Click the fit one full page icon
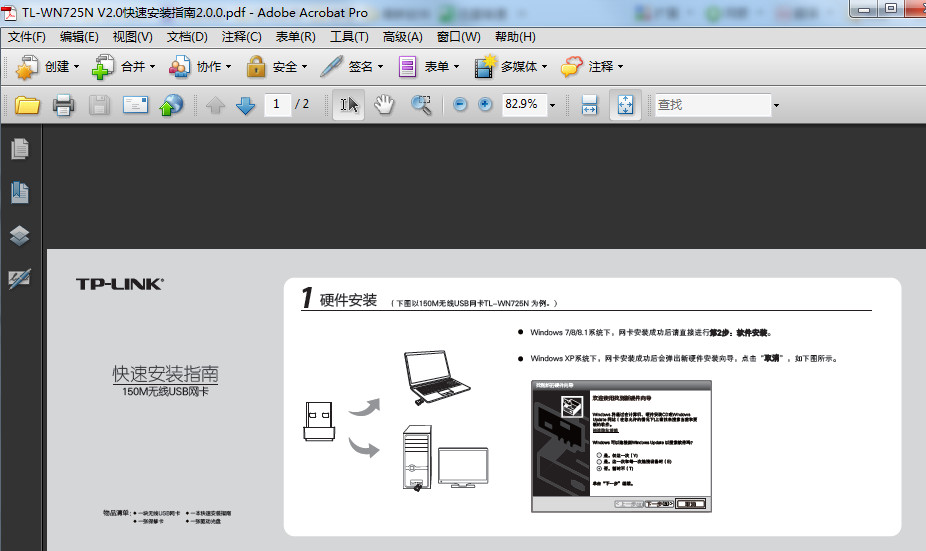This screenshot has height=551, width=926. tap(625, 105)
